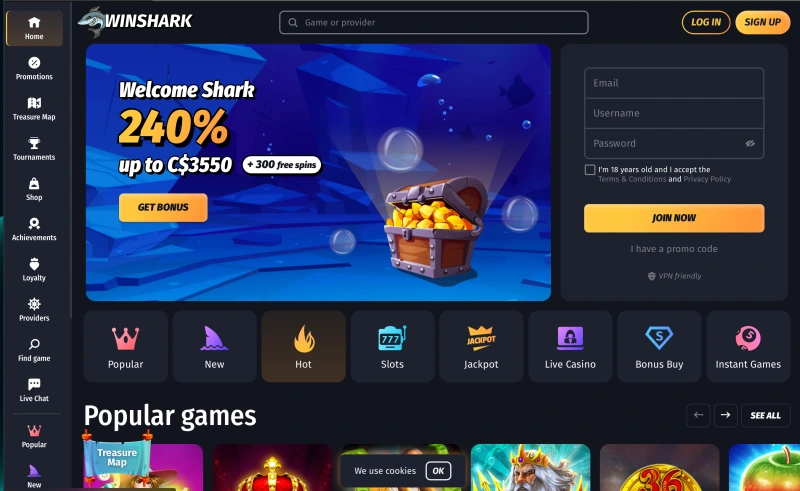Open the Providers wheel icon
800x491 pixels.
(x=34, y=304)
